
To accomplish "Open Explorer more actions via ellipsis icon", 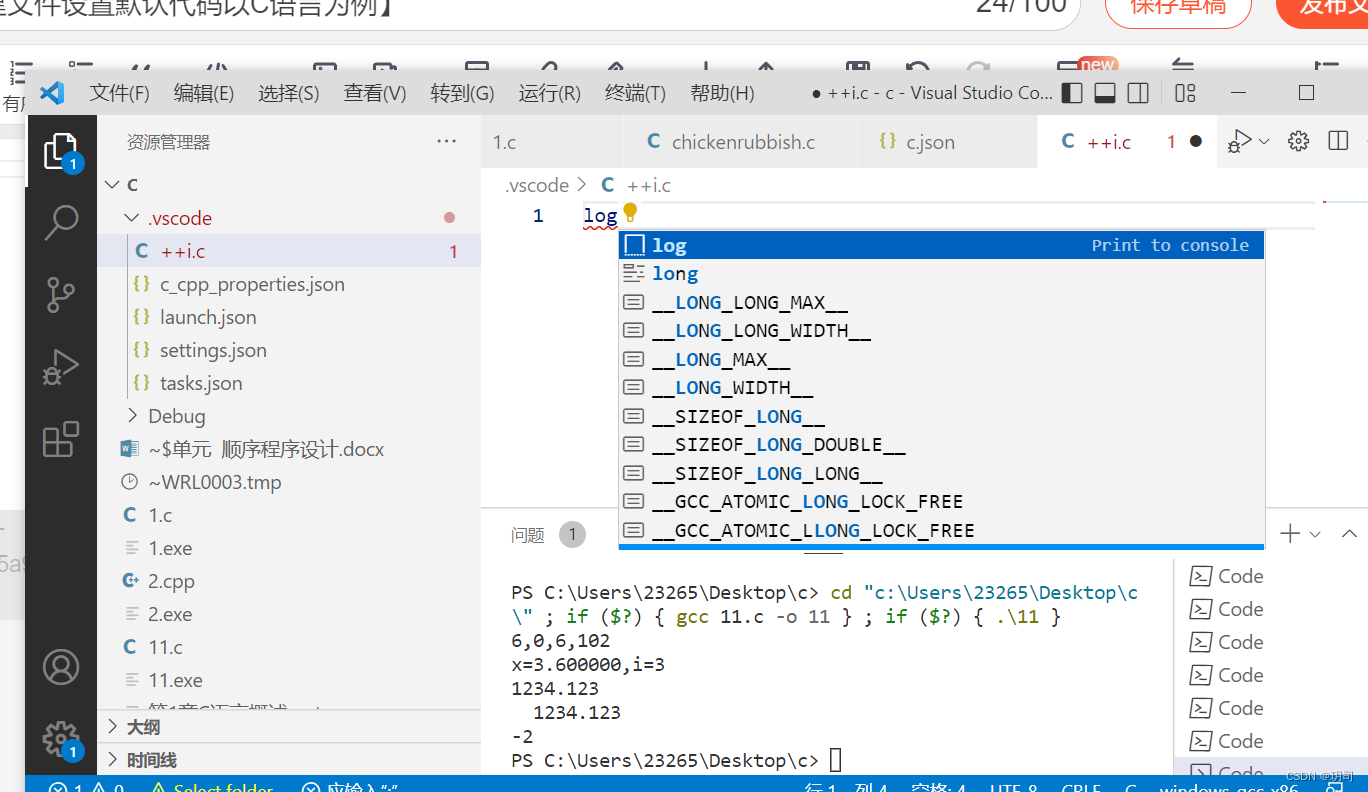I will 446,141.
